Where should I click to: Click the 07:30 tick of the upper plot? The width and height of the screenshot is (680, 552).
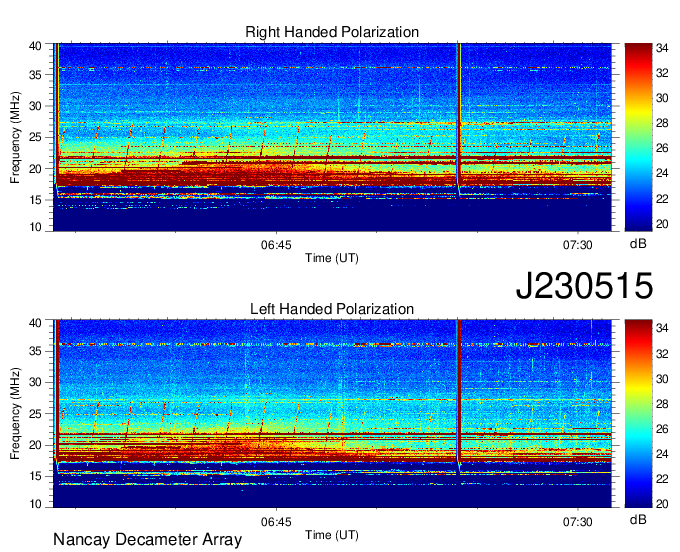tap(578, 245)
